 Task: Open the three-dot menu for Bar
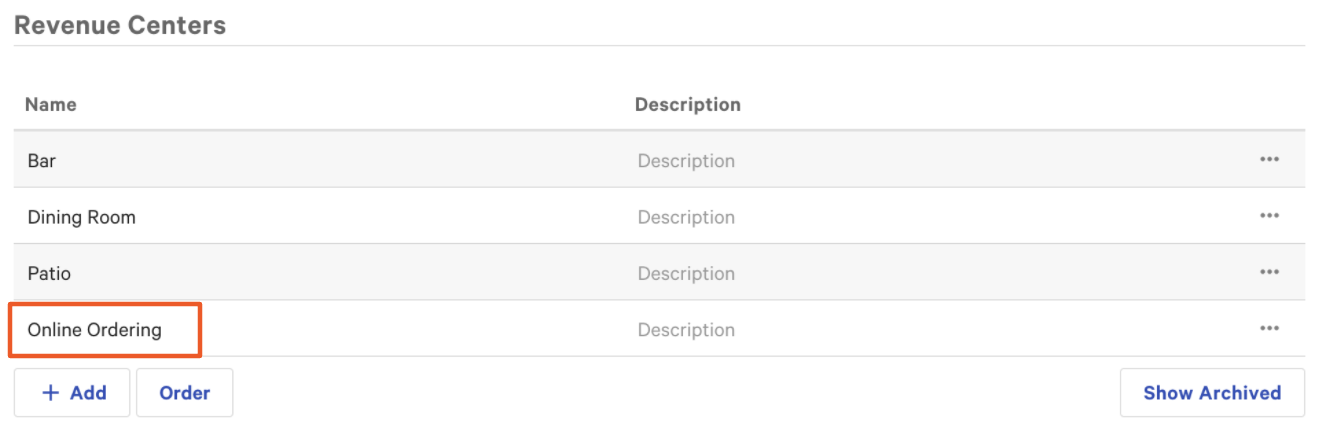1269,160
